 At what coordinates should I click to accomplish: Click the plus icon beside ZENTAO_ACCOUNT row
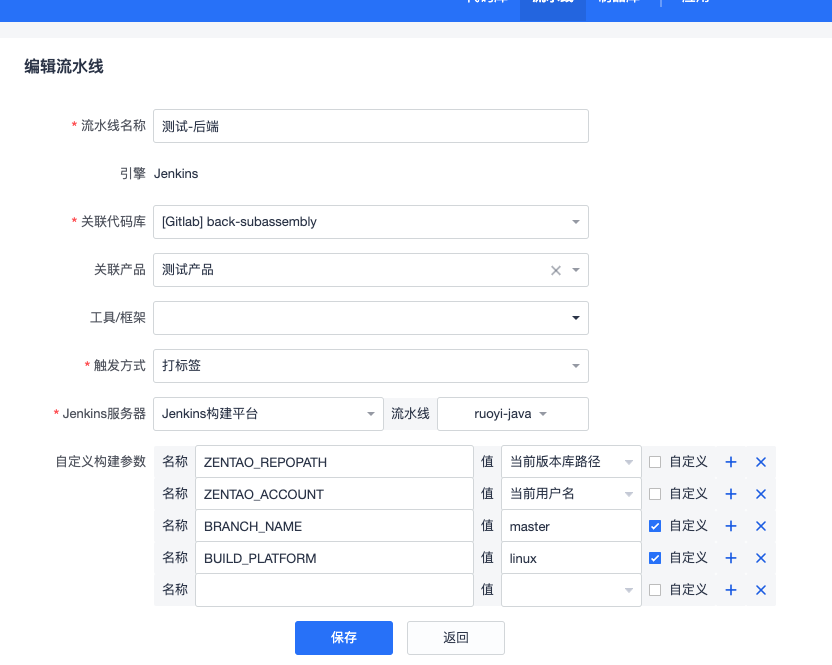click(730, 494)
